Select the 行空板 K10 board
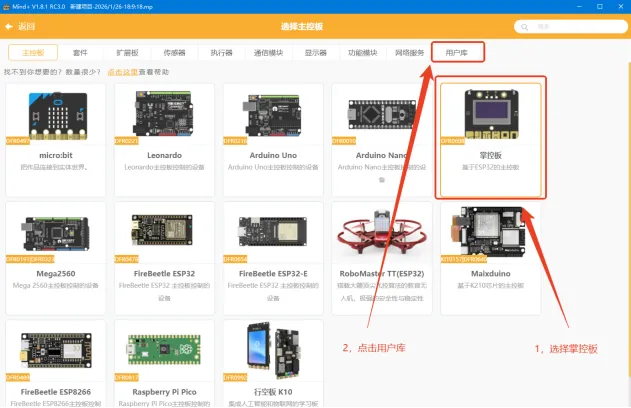631x408 pixels. (x=273, y=364)
